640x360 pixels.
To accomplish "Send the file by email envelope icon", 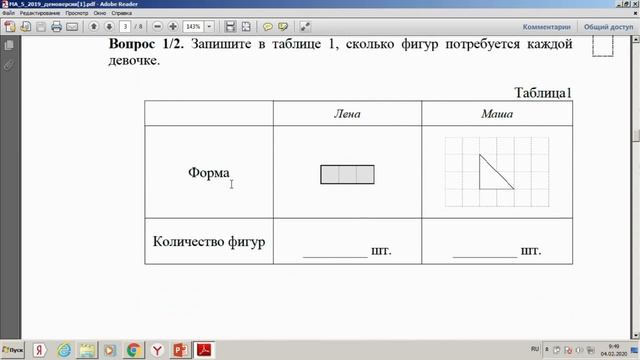I will [72, 27].
